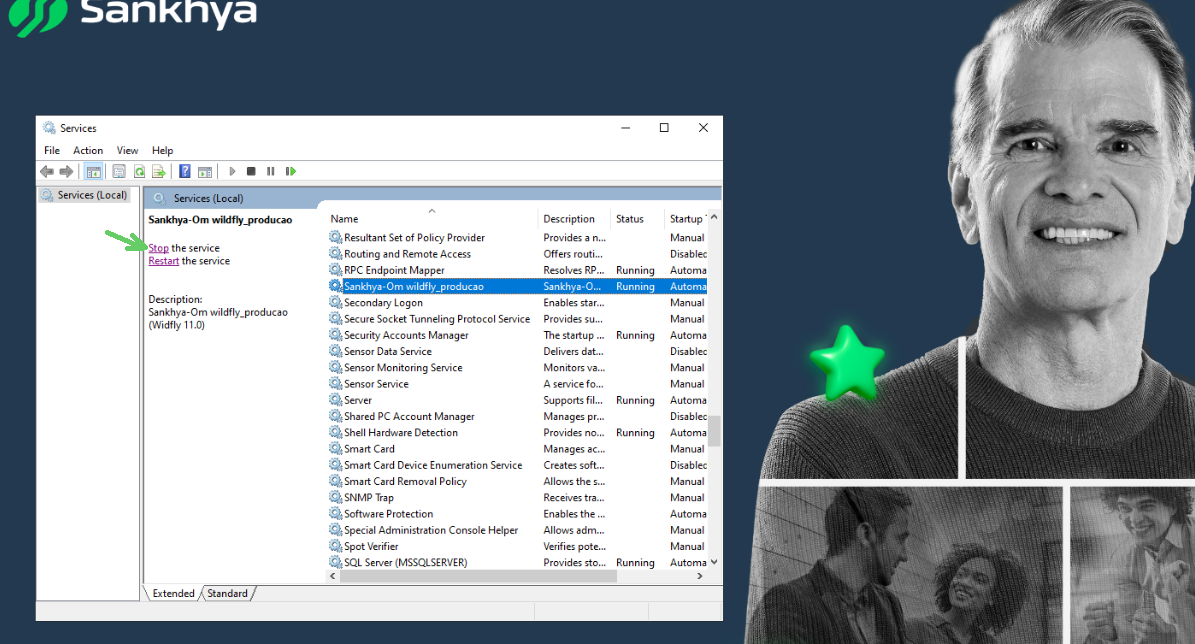1195x644 pixels.
Task: Click the Pause Service toolbar icon
Action: tap(271, 171)
